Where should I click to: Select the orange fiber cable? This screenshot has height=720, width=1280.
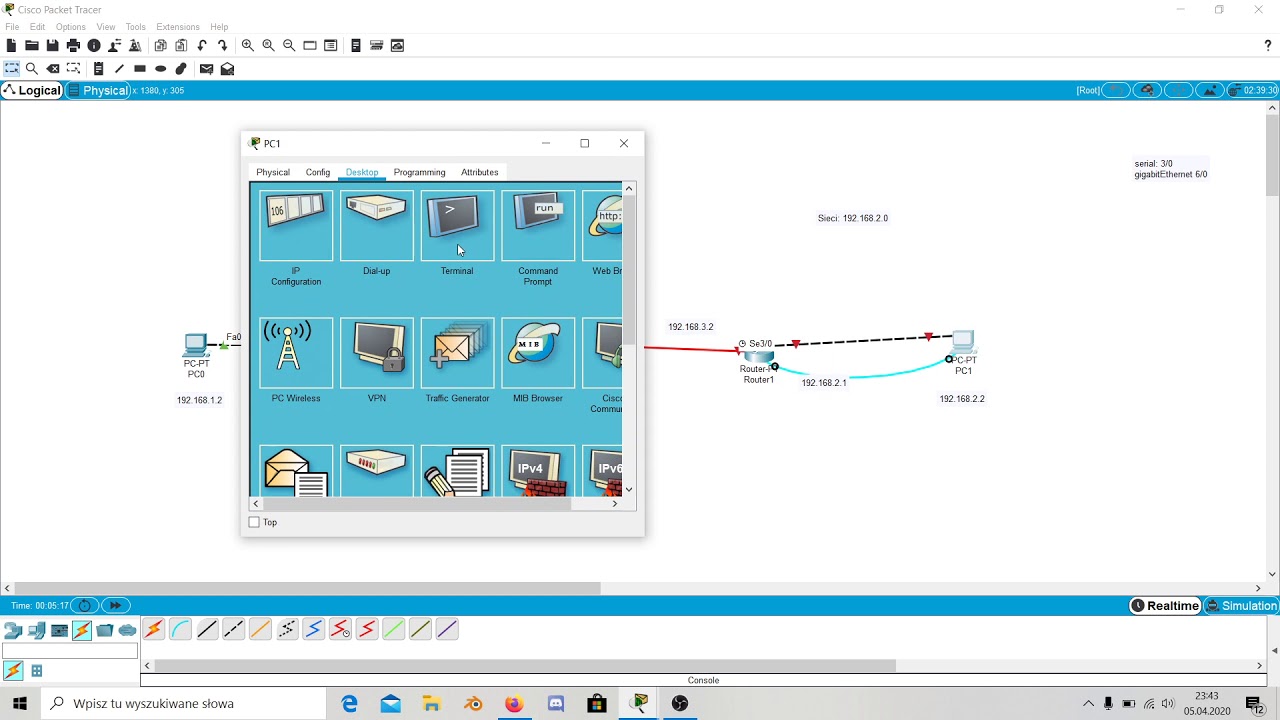tap(260, 629)
